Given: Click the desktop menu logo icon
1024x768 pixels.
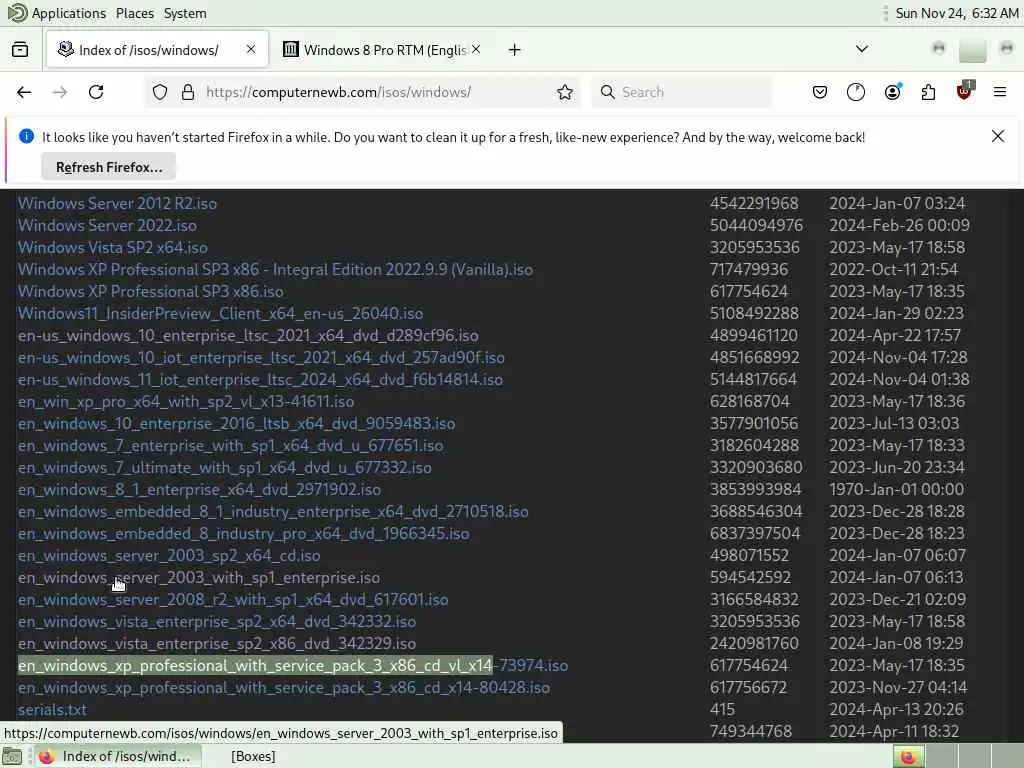Looking at the screenshot, I should tap(17, 12).
